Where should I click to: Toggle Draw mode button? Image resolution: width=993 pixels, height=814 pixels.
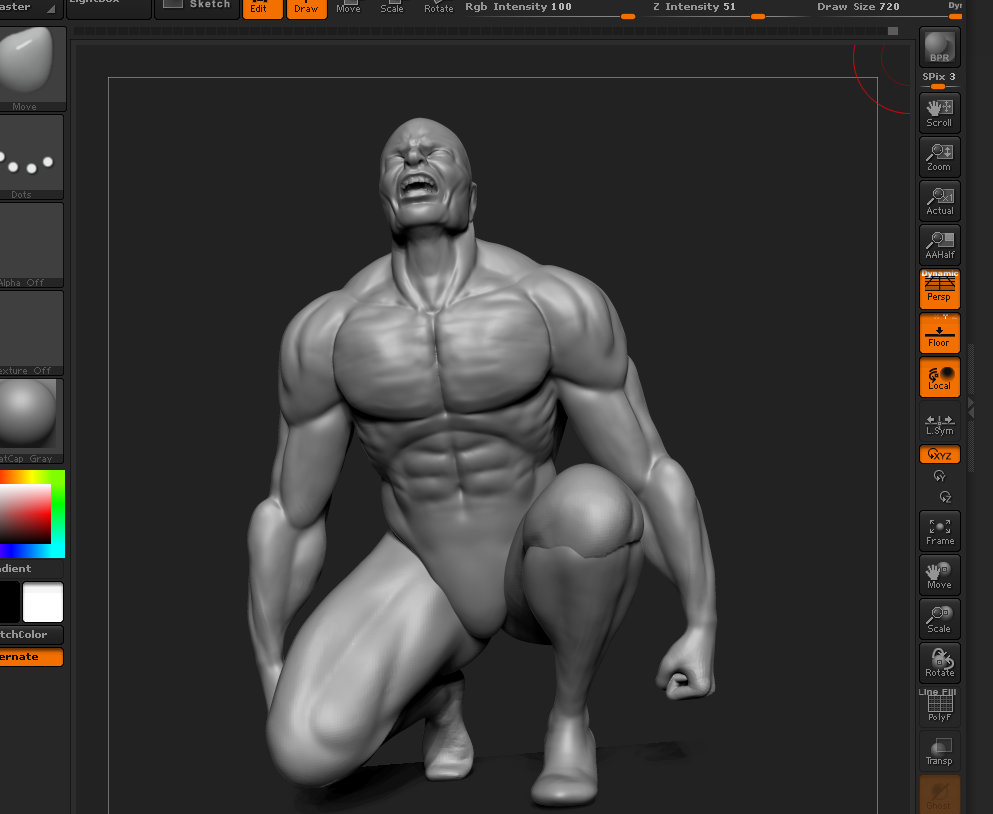(x=307, y=8)
